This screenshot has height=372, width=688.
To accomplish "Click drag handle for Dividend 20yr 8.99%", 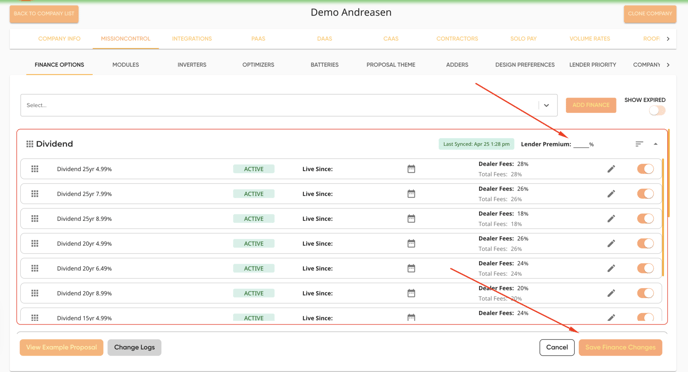I will [x=35, y=293].
